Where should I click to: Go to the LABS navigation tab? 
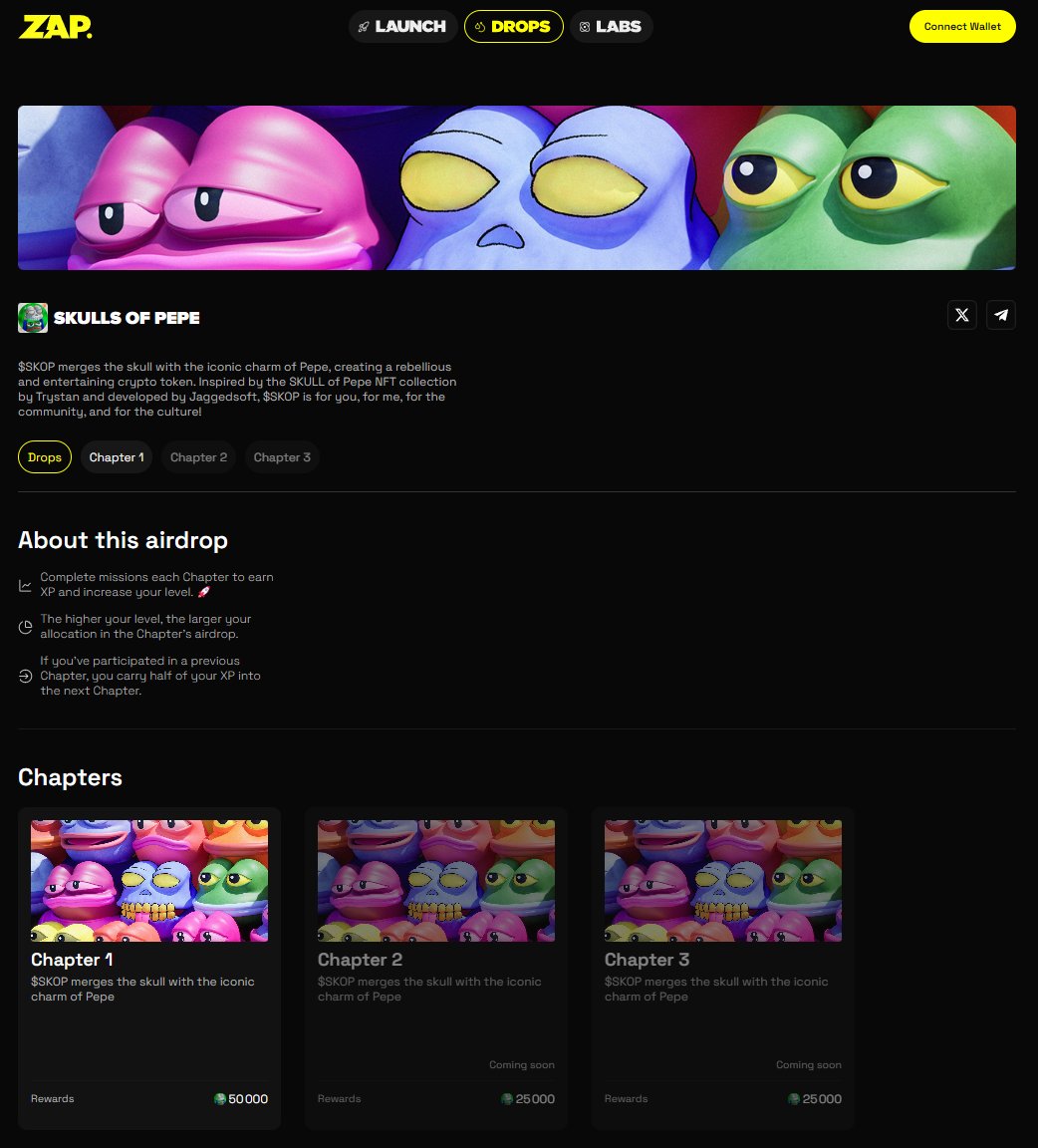611,26
